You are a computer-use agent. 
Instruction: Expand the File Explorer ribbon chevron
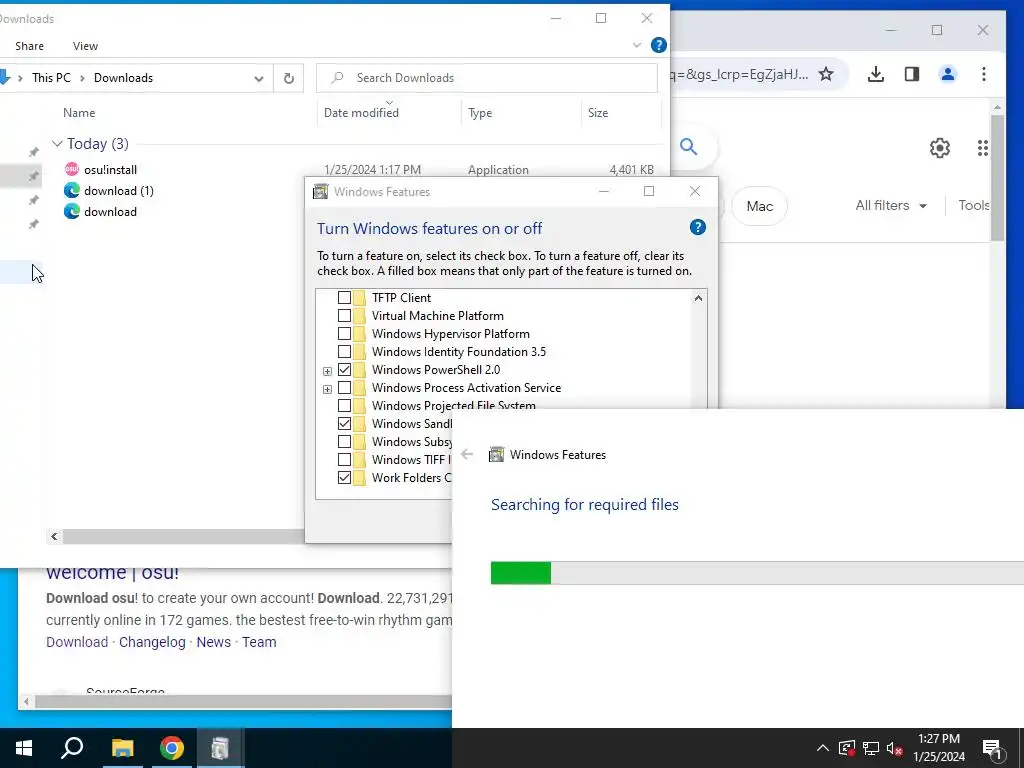637,45
